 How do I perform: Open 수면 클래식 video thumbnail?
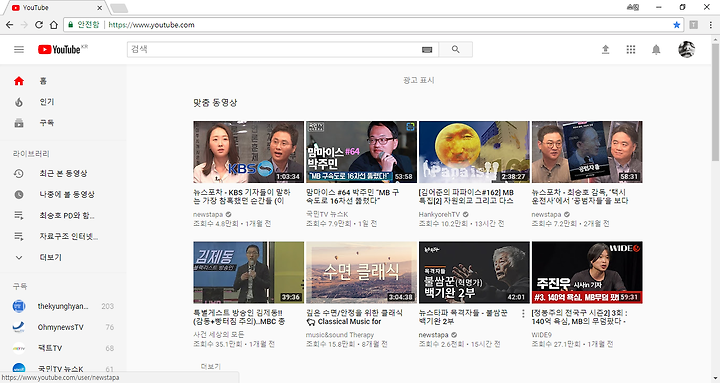point(361,272)
